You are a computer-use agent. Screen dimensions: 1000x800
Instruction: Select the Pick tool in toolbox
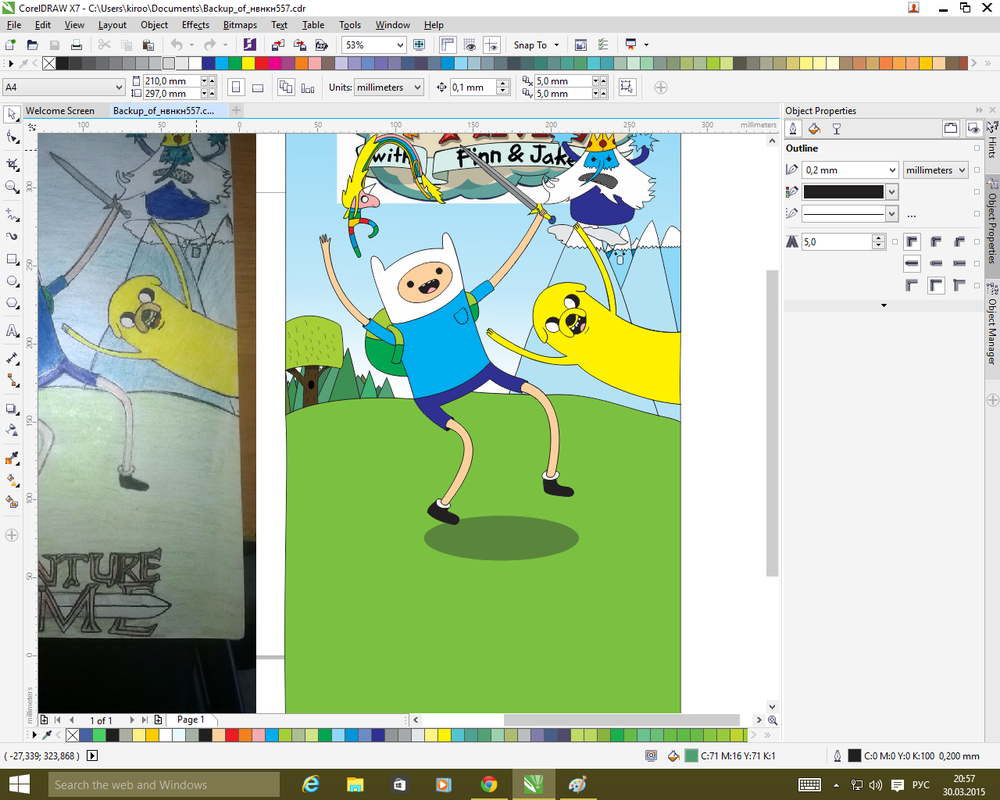click(11, 115)
